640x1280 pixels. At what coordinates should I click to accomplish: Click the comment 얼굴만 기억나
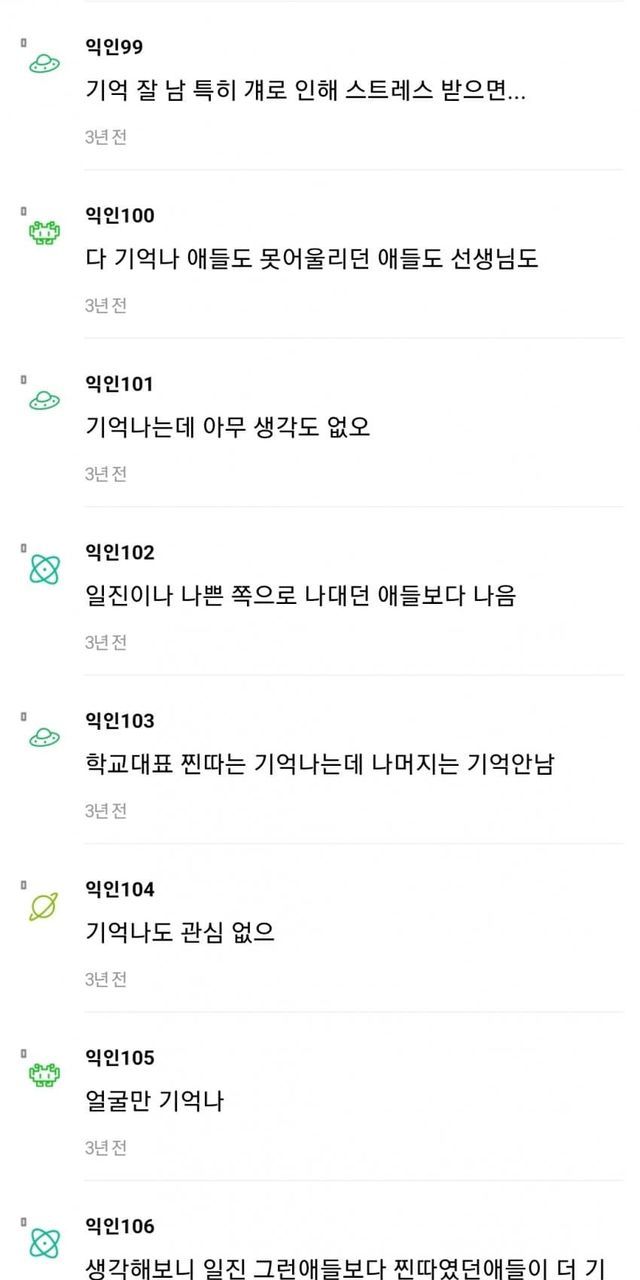pos(155,1102)
